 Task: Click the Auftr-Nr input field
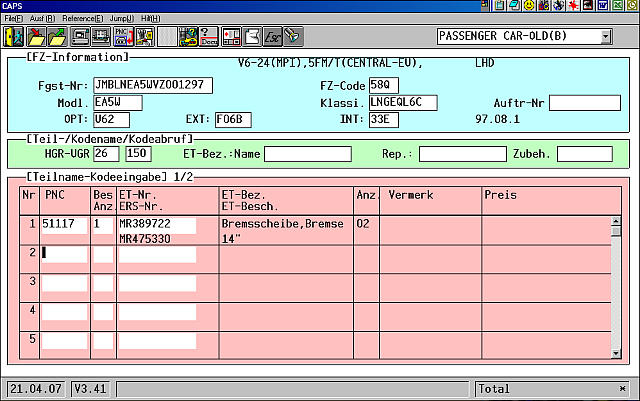584,102
